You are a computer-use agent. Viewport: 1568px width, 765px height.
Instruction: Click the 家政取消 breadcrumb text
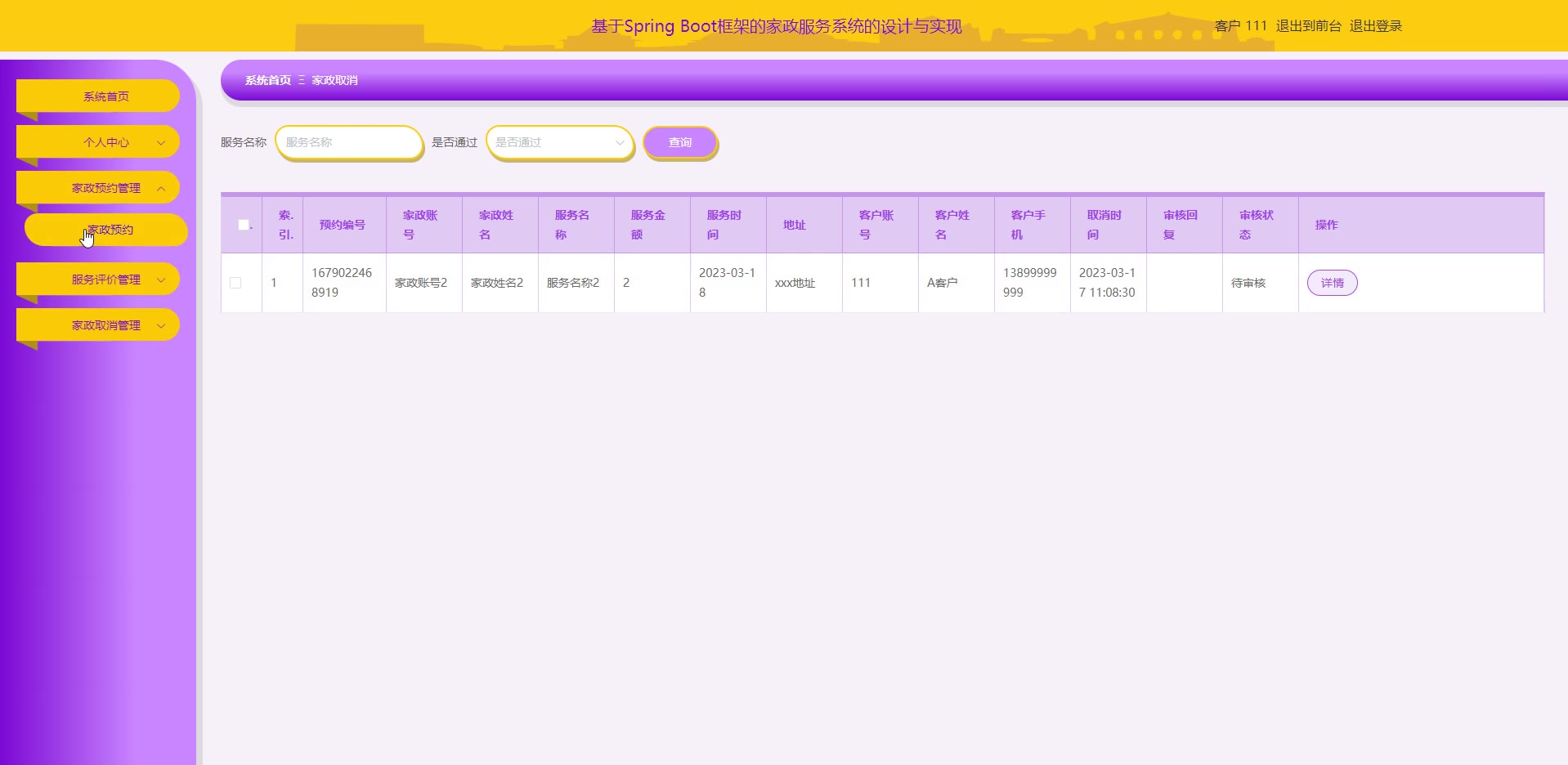click(x=334, y=80)
